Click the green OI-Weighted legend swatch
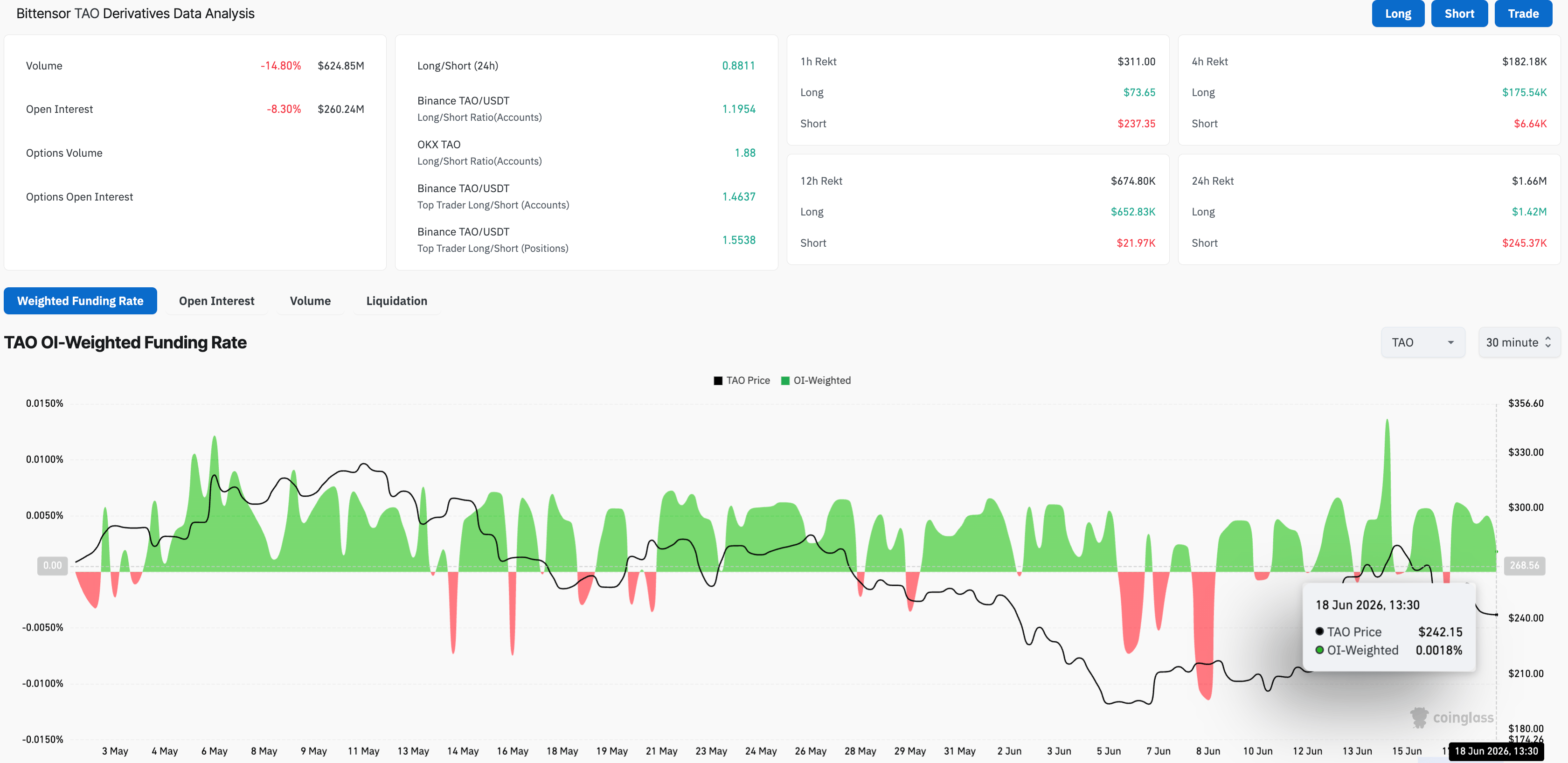 (x=785, y=380)
